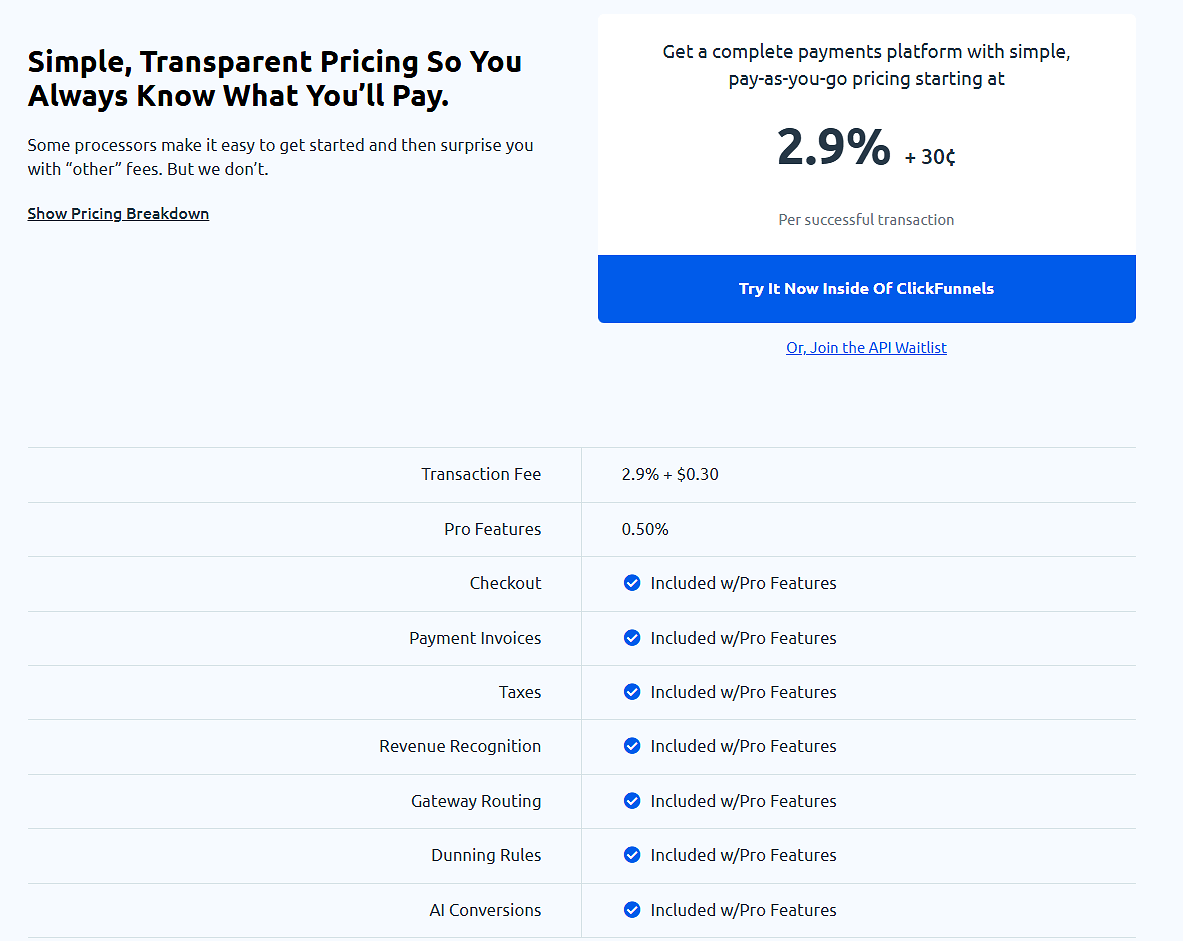Click the large 2.9% price figure
This screenshot has width=1183, height=941.
click(834, 146)
